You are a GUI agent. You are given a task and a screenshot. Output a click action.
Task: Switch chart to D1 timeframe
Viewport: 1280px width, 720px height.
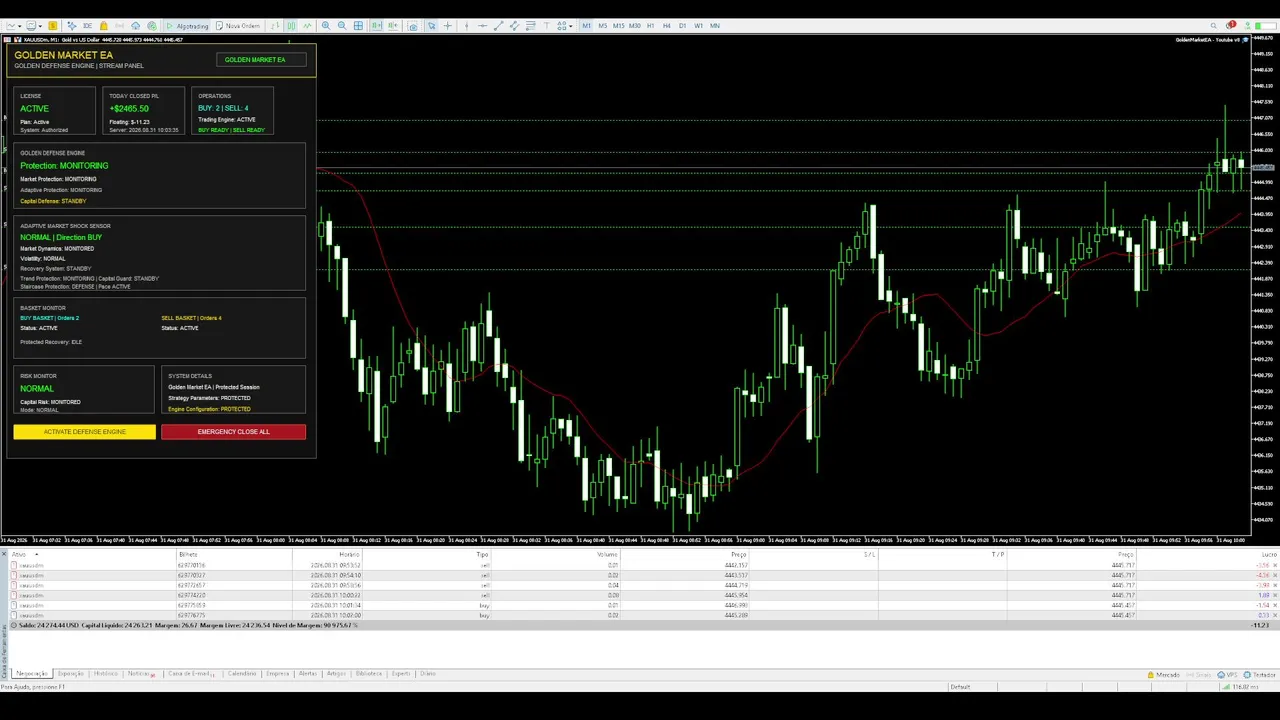tap(683, 26)
